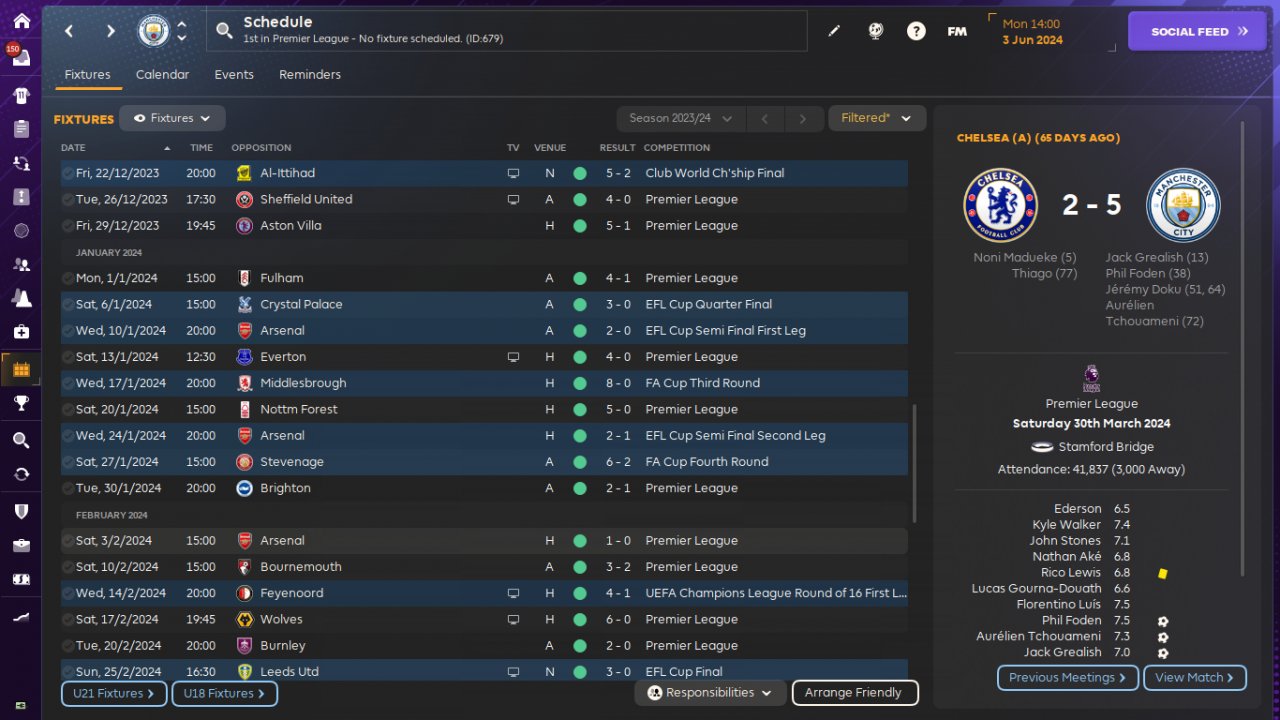Screen dimensions: 1280x720
Task: Toggle the checkmark on the Fulham fixture row
Action: tap(67, 278)
